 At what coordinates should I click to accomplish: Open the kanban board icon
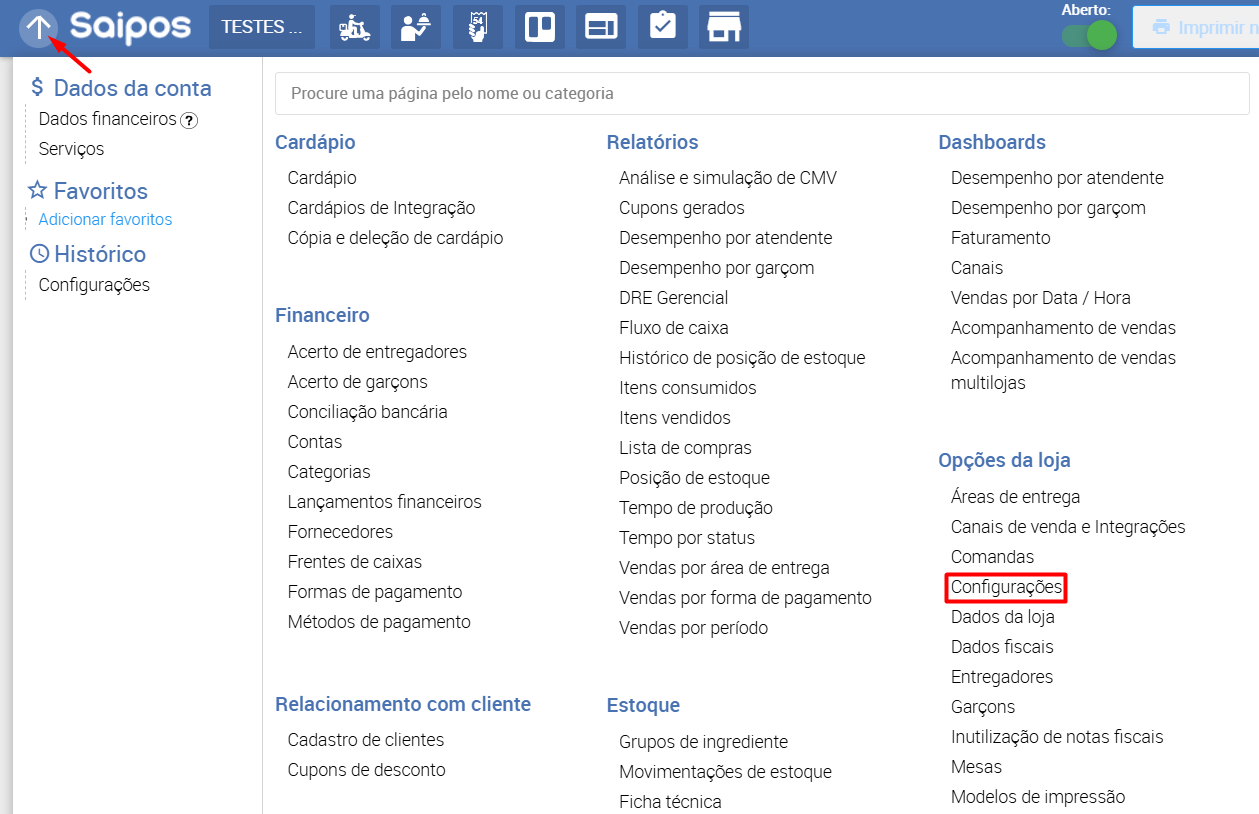pos(540,27)
